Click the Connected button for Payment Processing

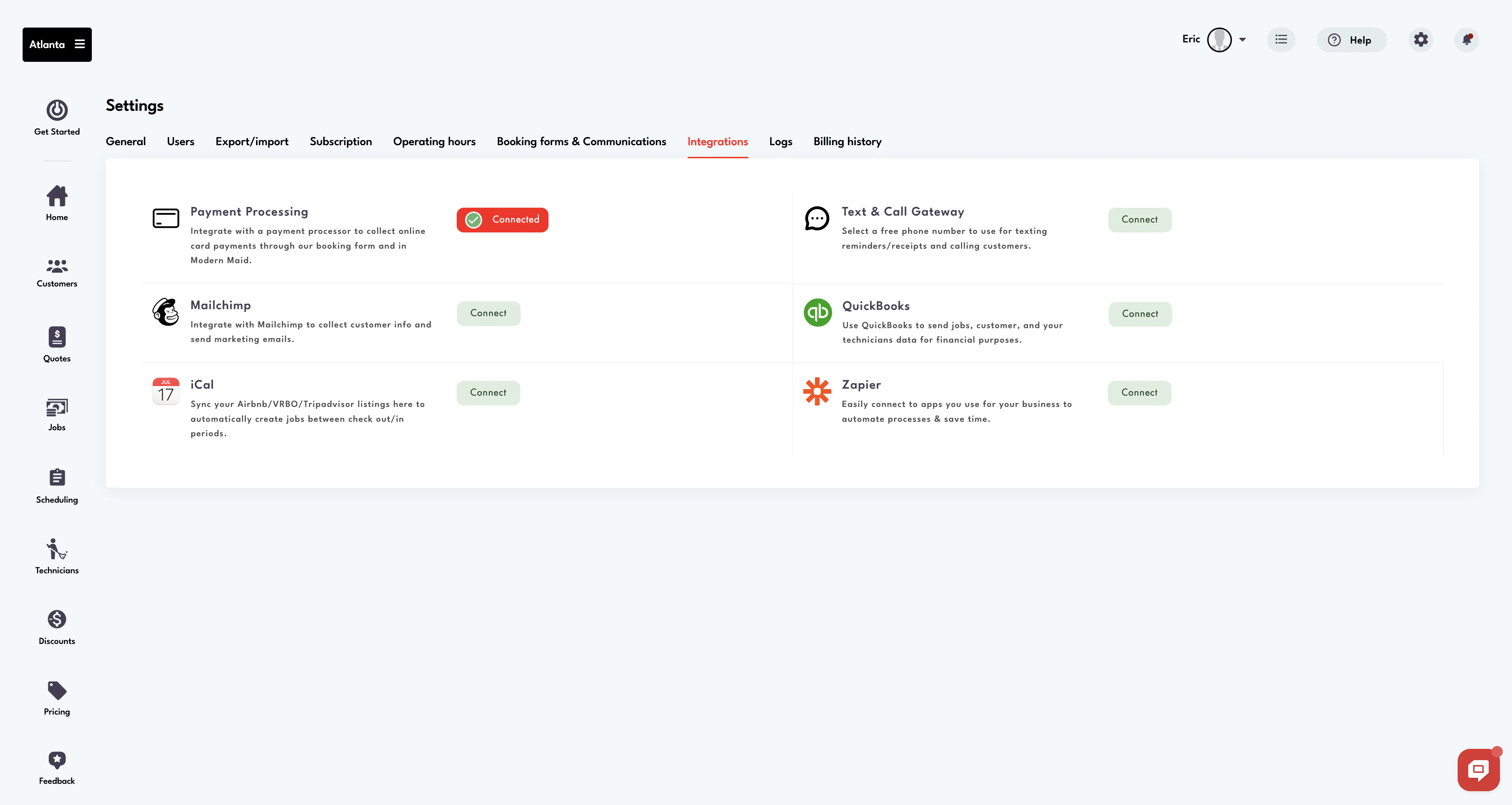coord(503,220)
